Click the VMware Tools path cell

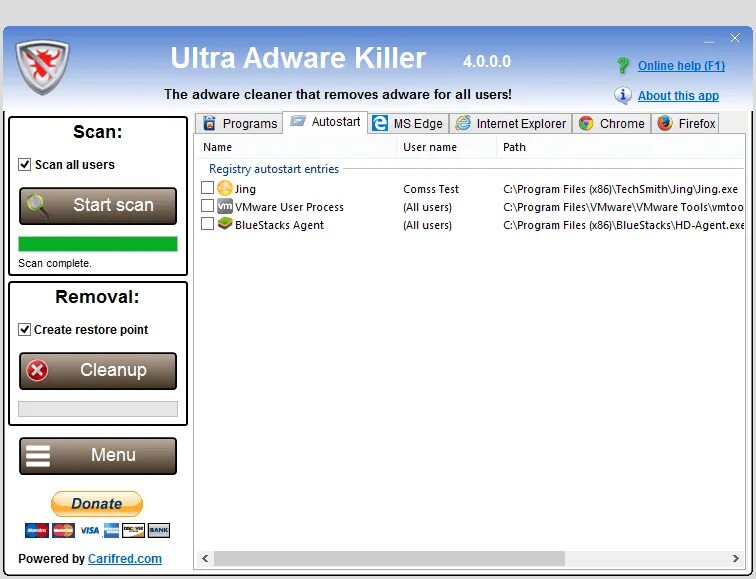tap(623, 207)
